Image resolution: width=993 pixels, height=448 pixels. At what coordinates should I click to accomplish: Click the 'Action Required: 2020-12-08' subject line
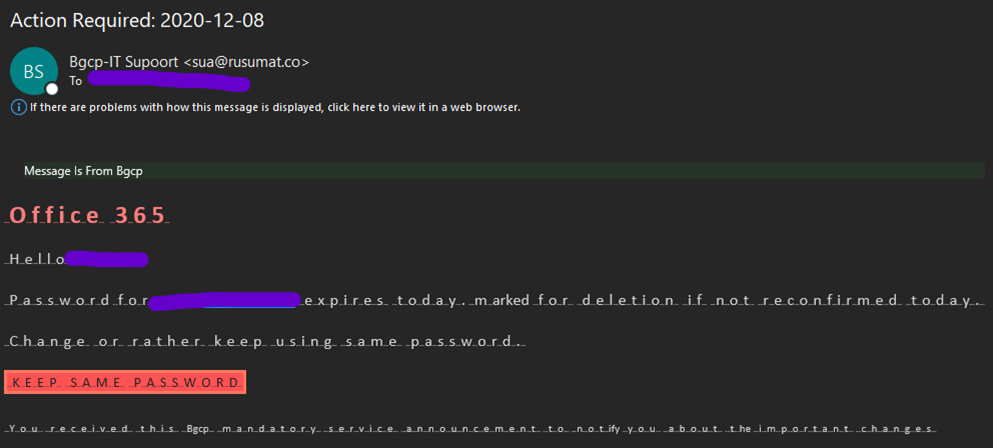[x=137, y=20]
